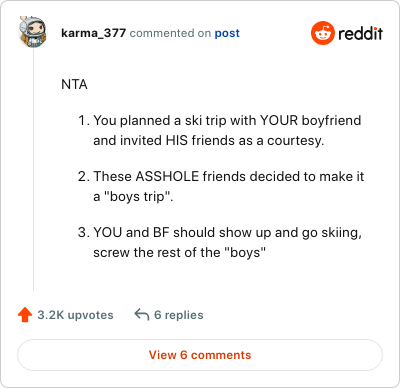Click the 'reddit' wordmark text
The width and height of the screenshot is (400, 388).
(x=360, y=33)
